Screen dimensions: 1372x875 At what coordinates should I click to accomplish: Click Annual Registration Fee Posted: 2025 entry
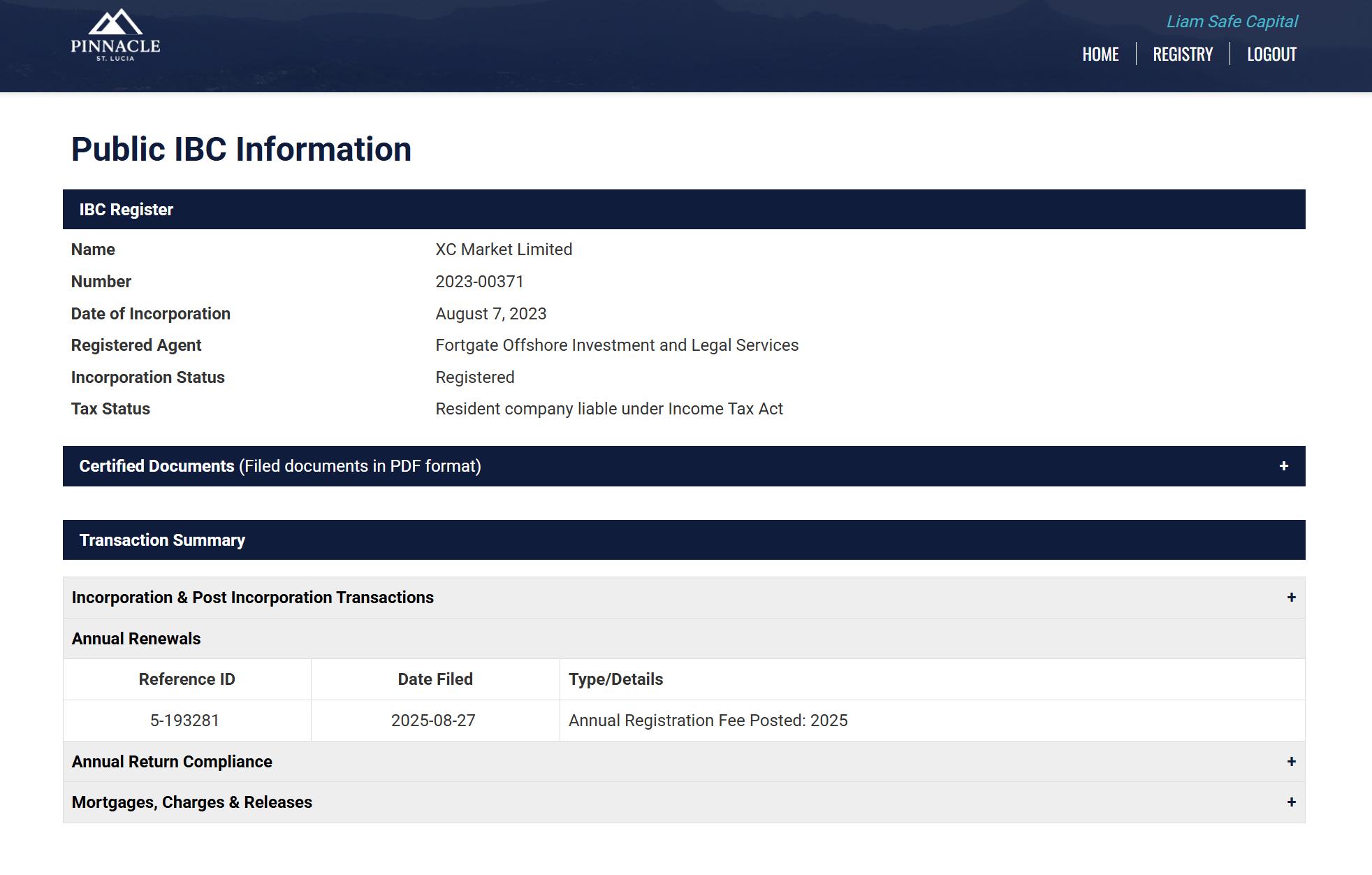click(x=708, y=721)
